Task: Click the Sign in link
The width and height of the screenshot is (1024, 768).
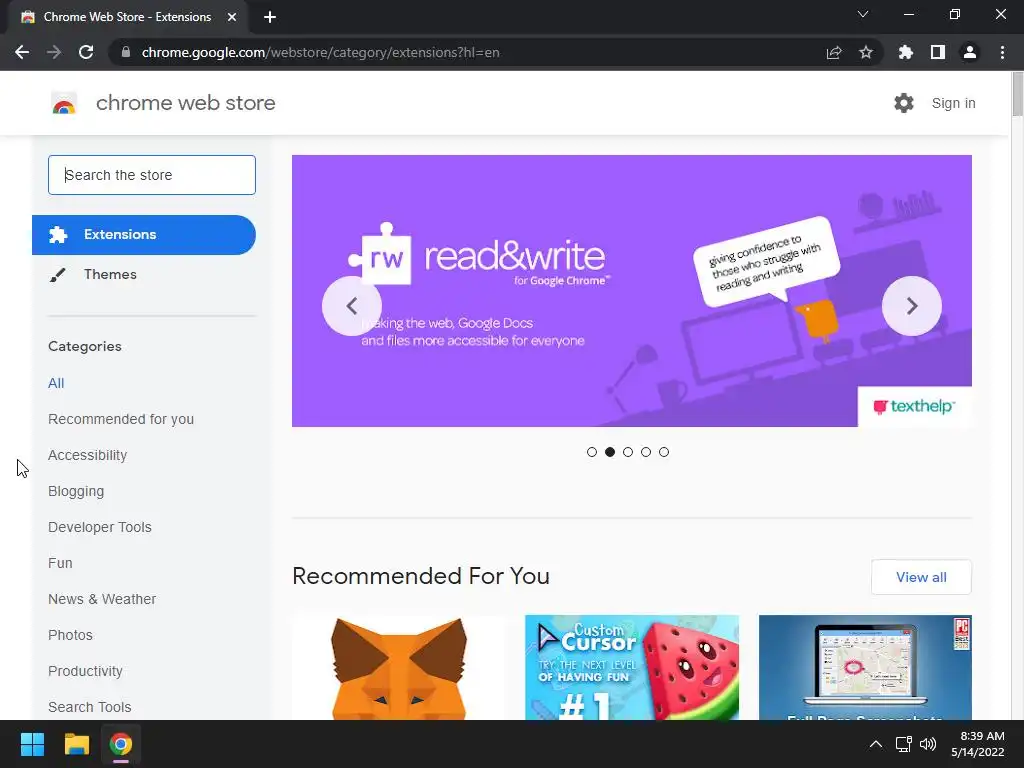Action: tap(953, 103)
